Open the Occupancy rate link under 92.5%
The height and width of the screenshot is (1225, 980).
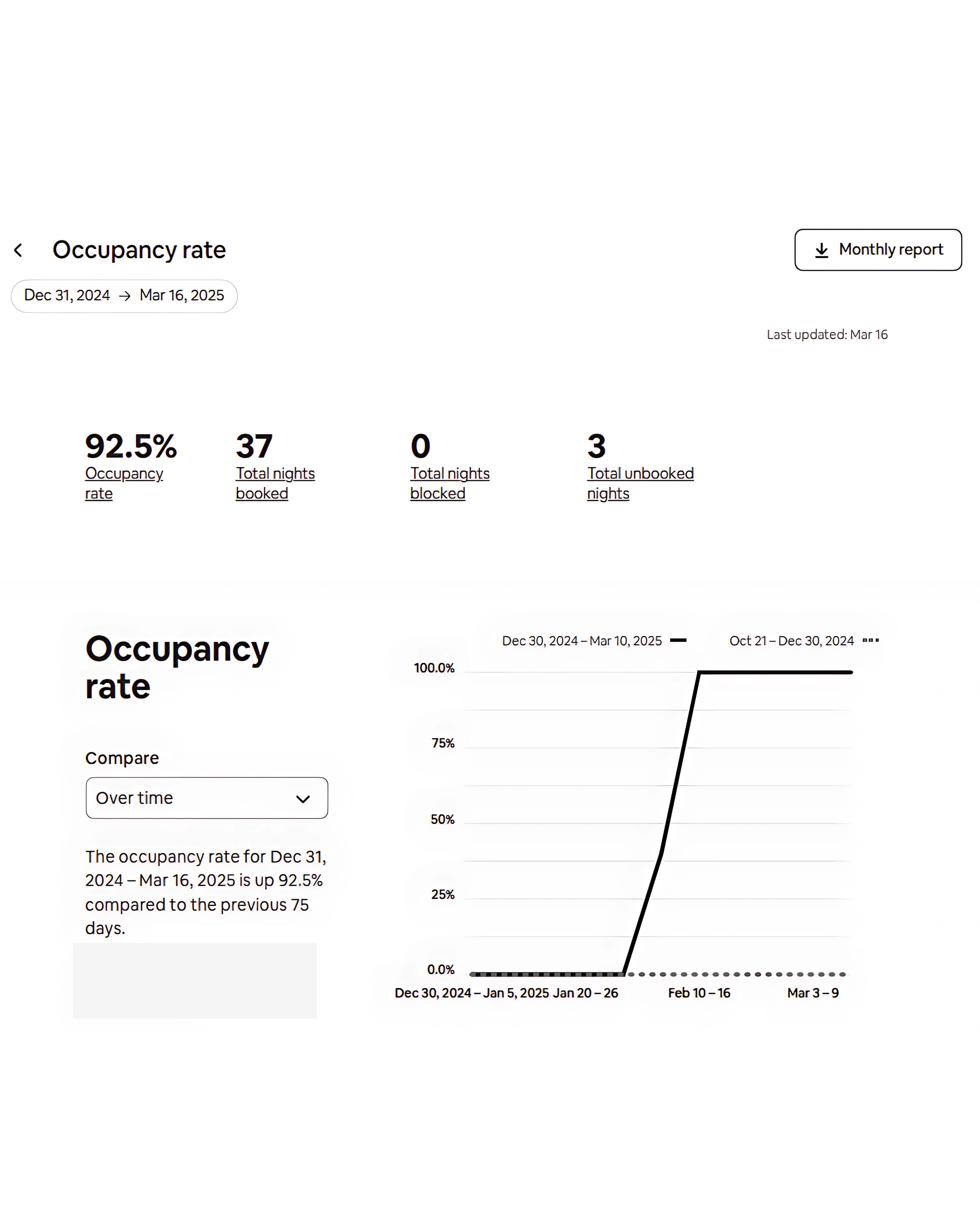124,483
